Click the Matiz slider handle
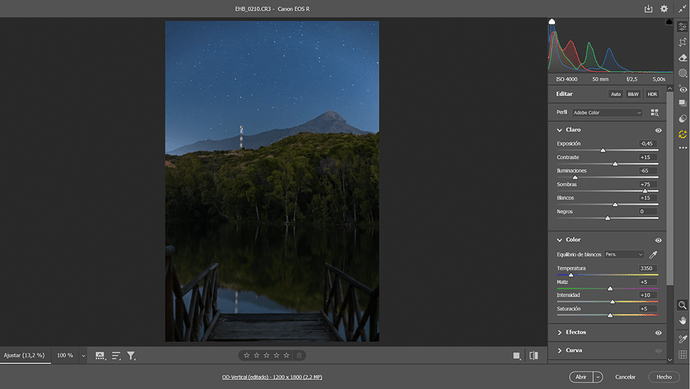This screenshot has height=389, width=690. pyautogui.click(x=610, y=289)
